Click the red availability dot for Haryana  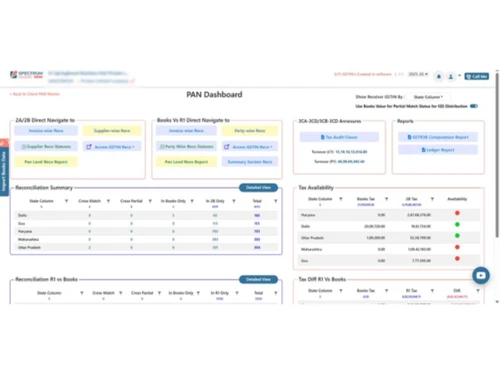pyautogui.click(x=457, y=213)
